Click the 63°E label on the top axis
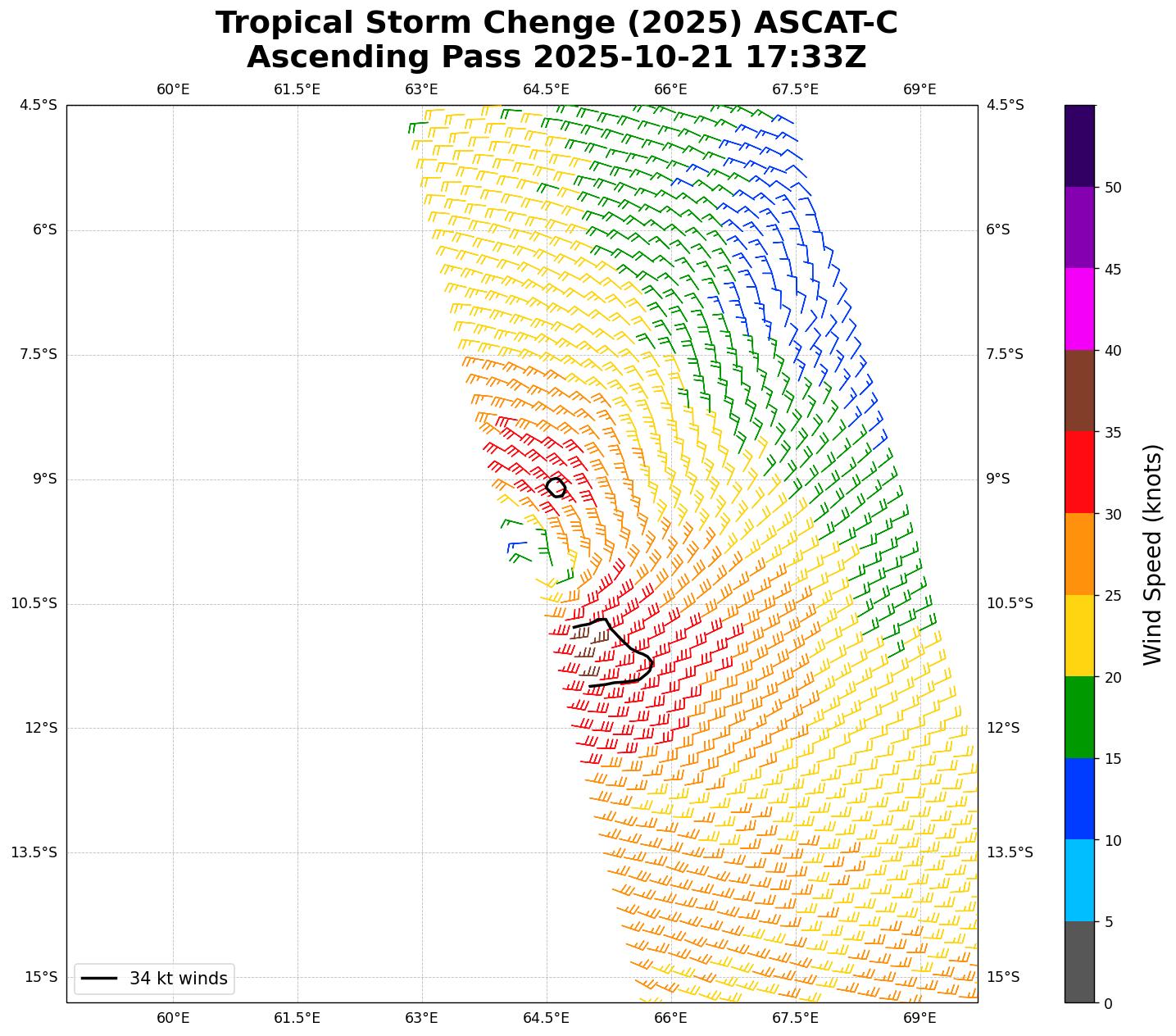Viewport: 1176px width, 1036px height. [421, 89]
